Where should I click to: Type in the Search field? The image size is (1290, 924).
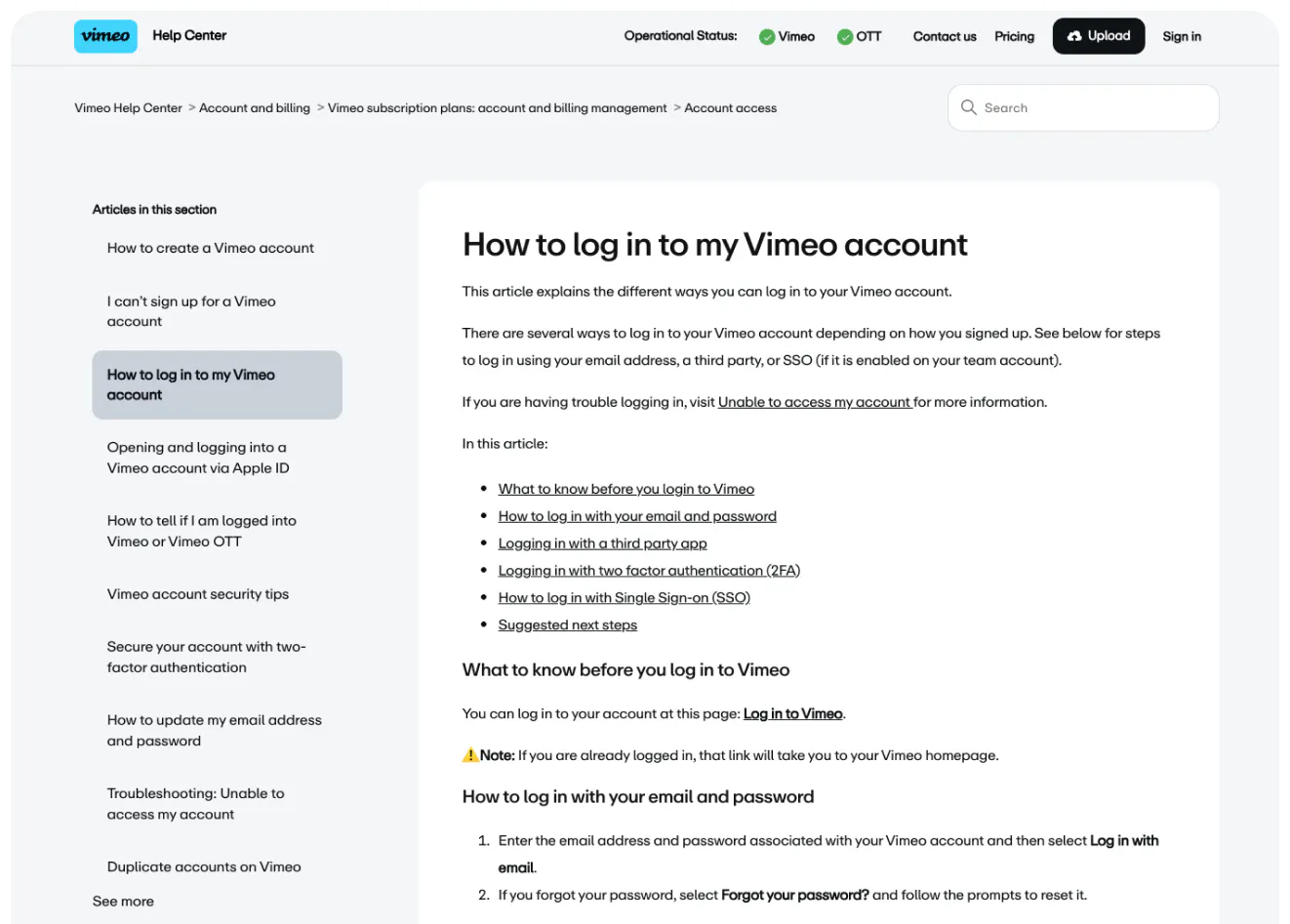pos(1093,107)
